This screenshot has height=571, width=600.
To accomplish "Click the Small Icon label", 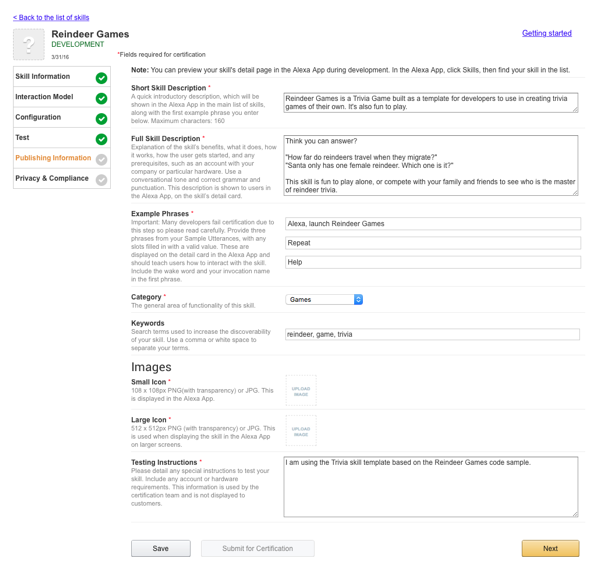I will 148,382.
